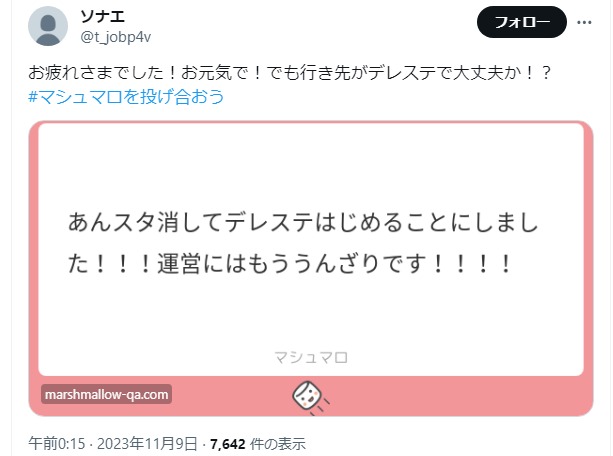Click the 大丈夫か！？ end of tweet text
Image resolution: width=613 pixels, height=456 pixels.
coord(502,73)
